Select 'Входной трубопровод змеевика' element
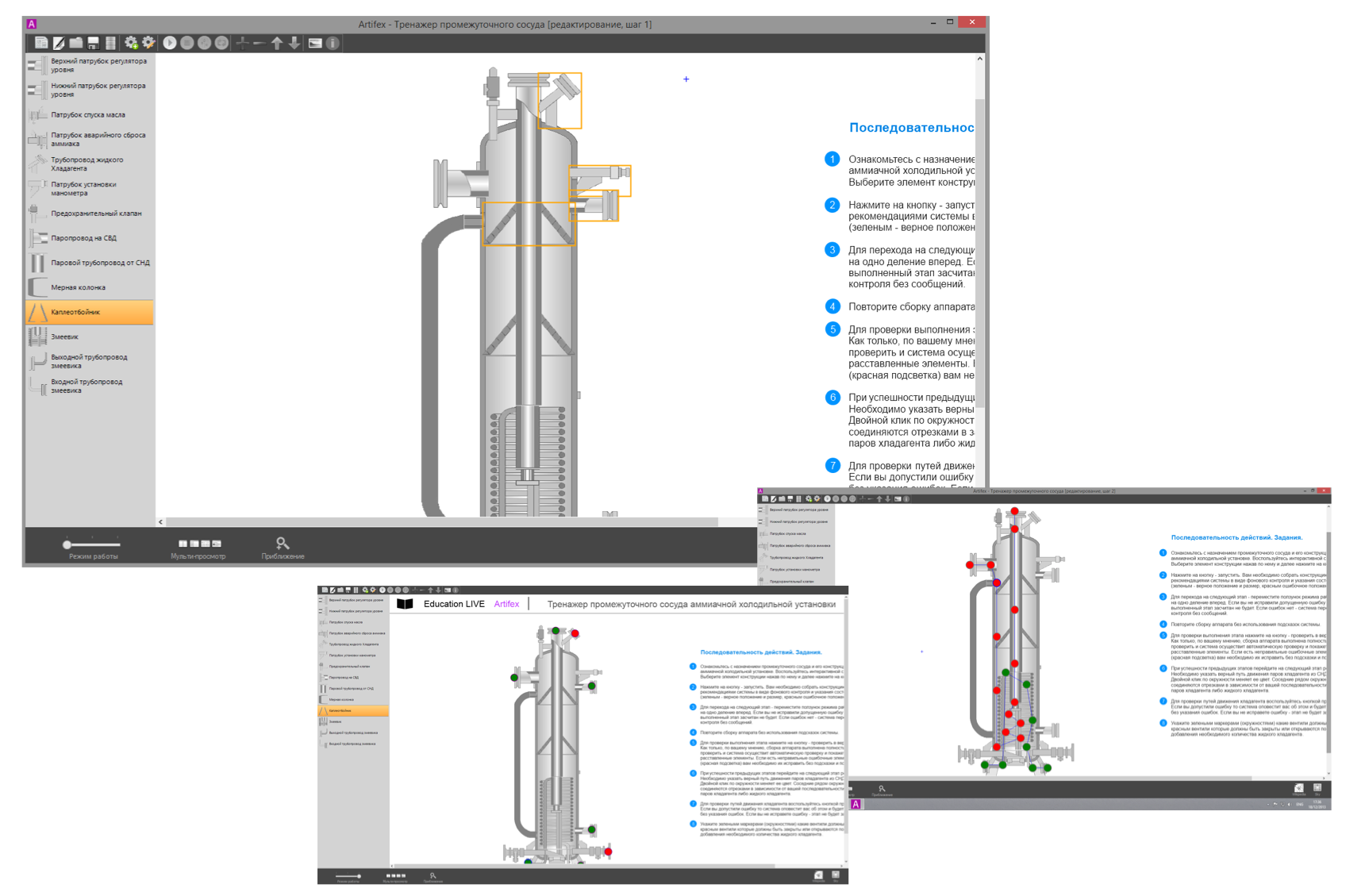This screenshot has height=896, width=1369. [90, 386]
